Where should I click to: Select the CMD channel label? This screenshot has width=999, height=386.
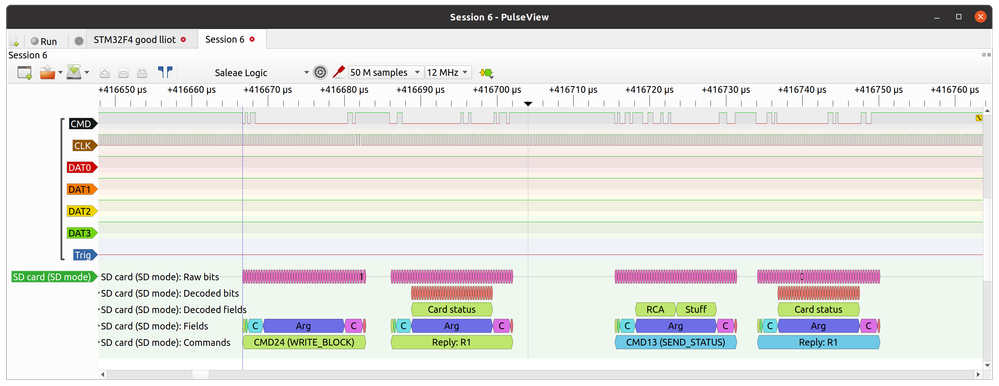[x=81, y=124]
